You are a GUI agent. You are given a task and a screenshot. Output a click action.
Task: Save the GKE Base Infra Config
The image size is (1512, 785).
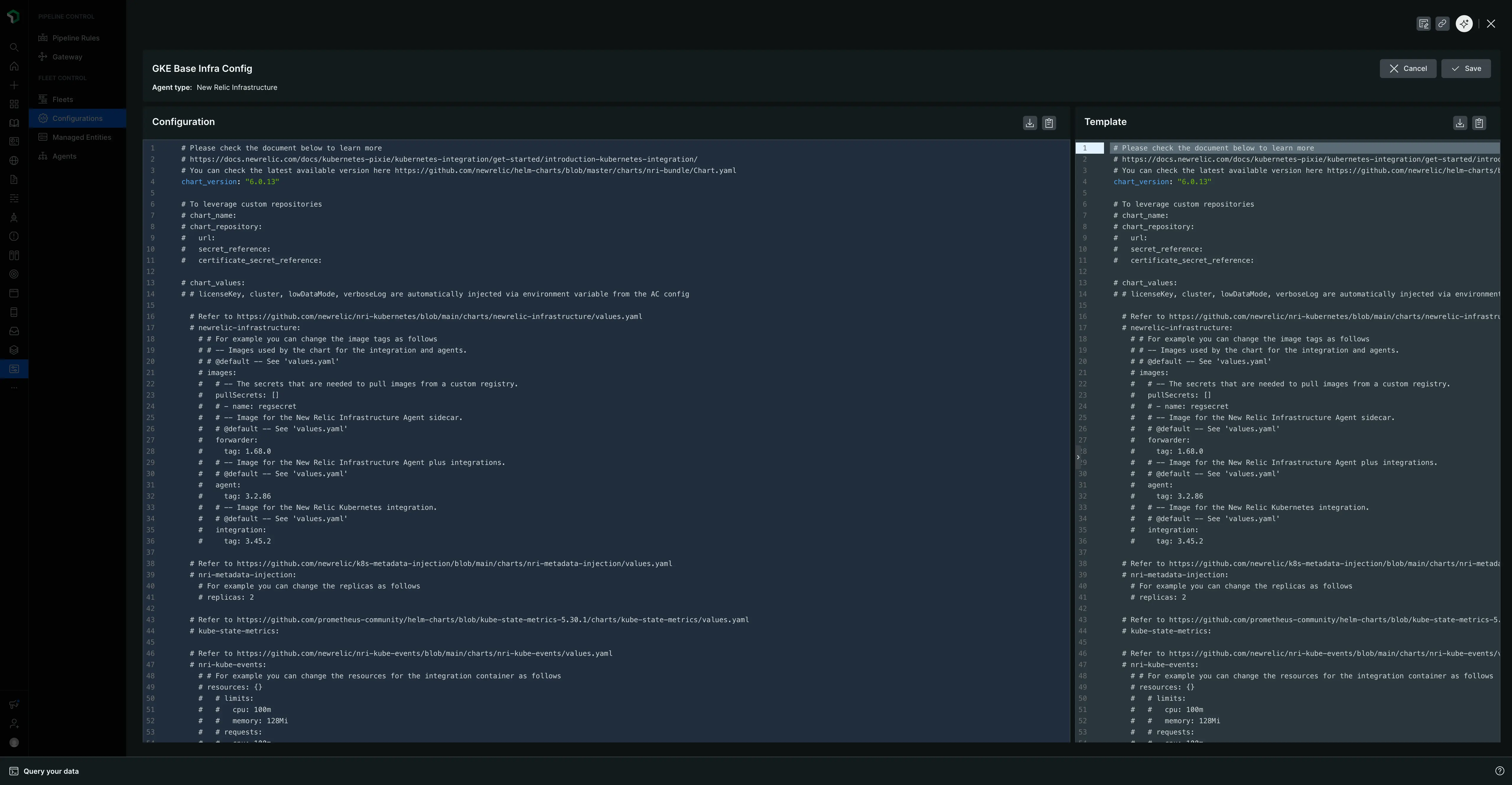[x=1466, y=68]
